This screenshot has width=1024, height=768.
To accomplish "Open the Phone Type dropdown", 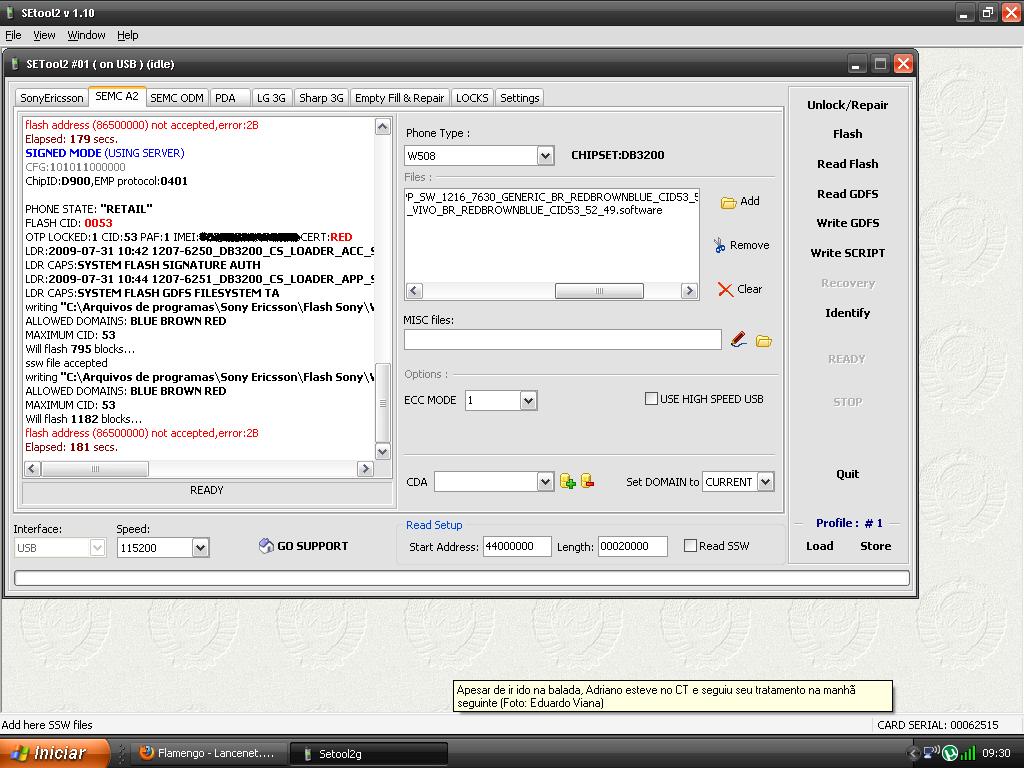I will [545, 155].
